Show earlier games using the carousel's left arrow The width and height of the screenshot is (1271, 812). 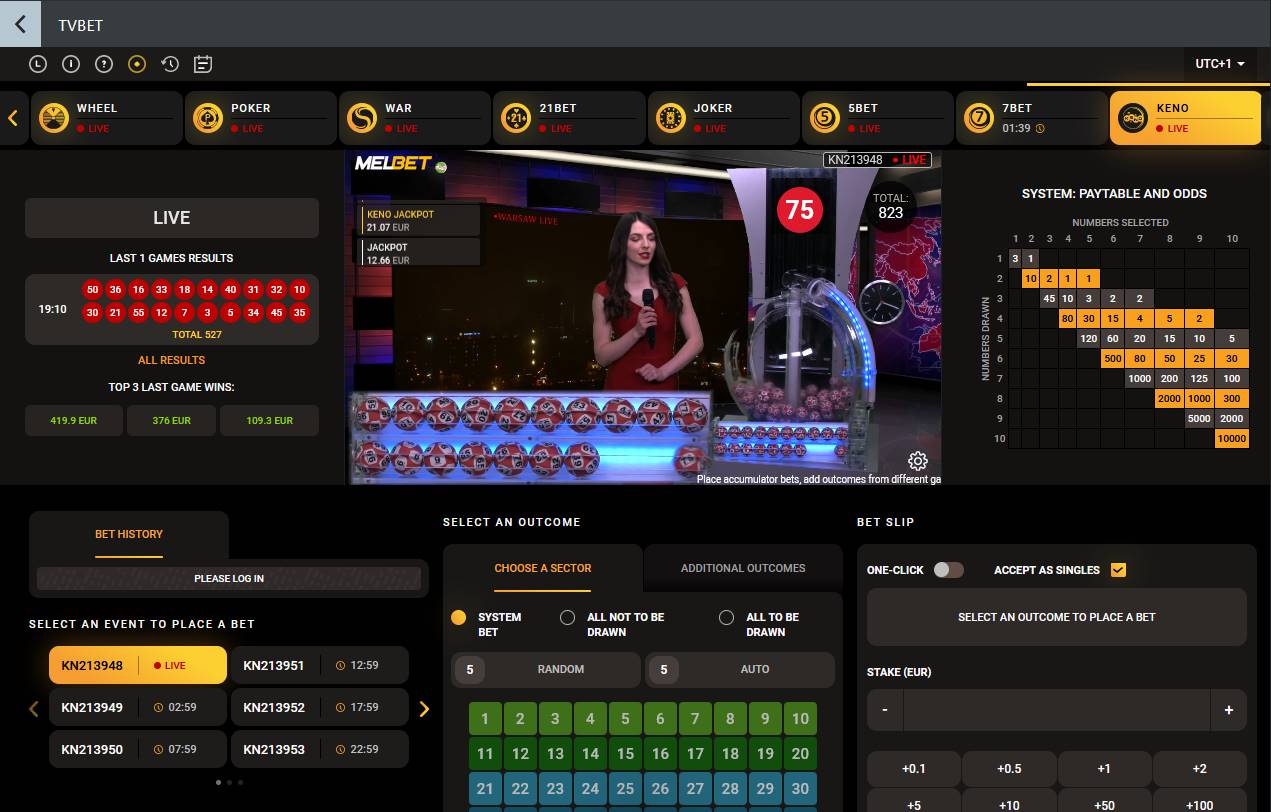click(13, 118)
